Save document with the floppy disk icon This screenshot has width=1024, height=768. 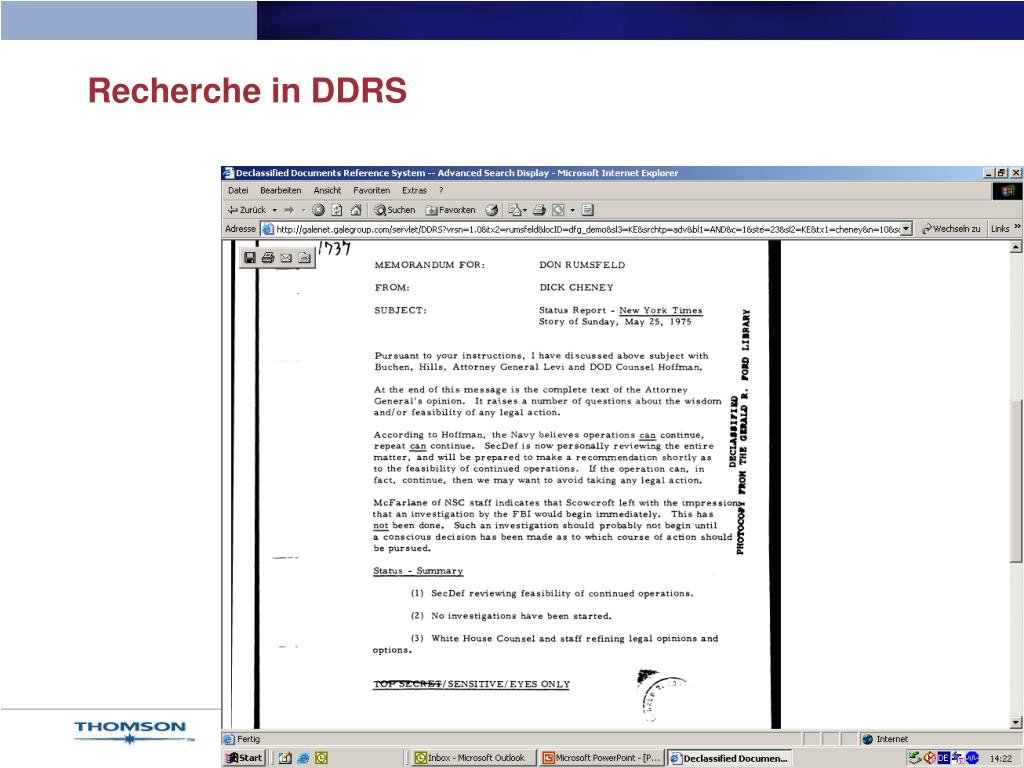pos(249,257)
